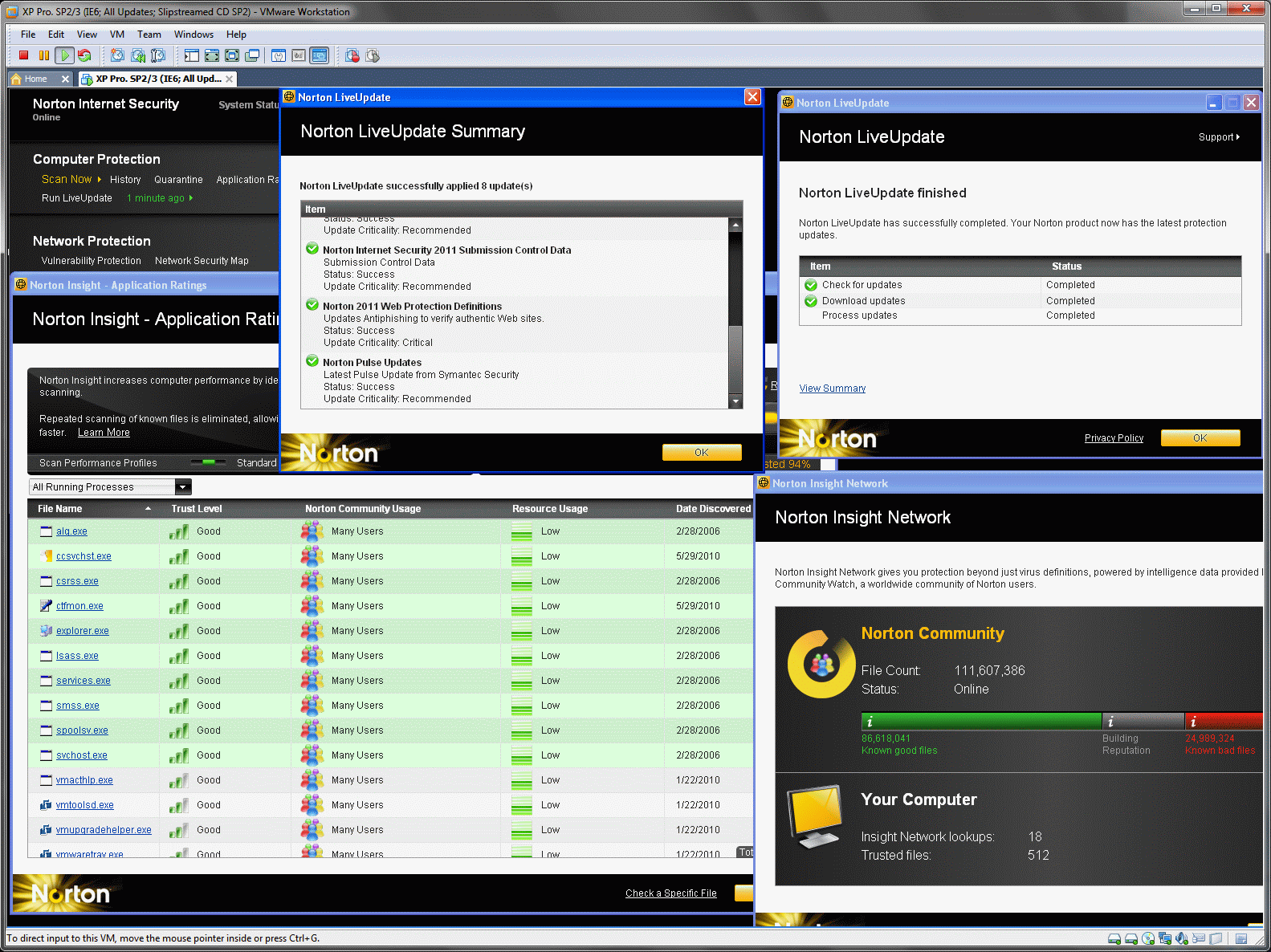Toggle the VMware sidebar view icon
The width and height of the screenshot is (1271, 952).
coord(191,55)
